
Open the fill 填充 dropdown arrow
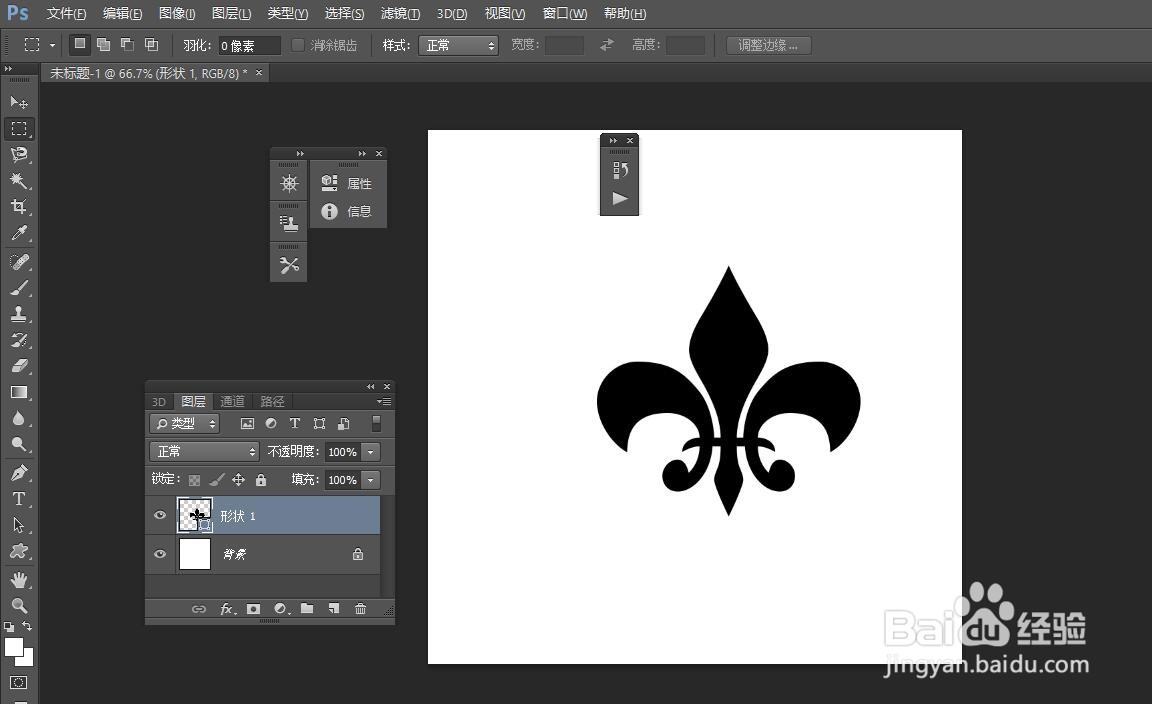click(x=371, y=480)
